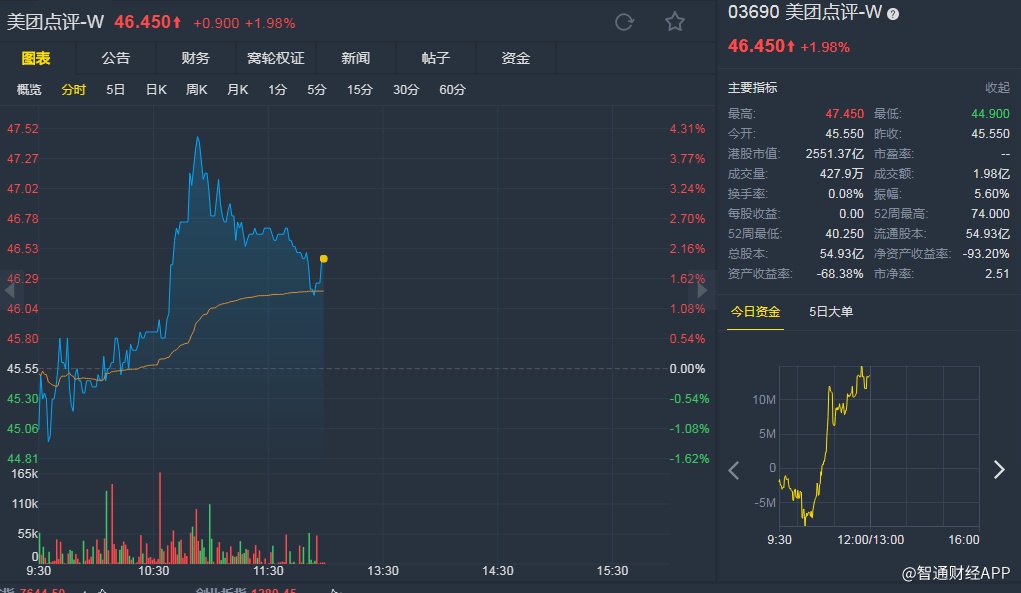Image resolution: width=1021 pixels, height=593 pixels.
Task: Go to the previous fund flow chart
Action: point(734,470)
